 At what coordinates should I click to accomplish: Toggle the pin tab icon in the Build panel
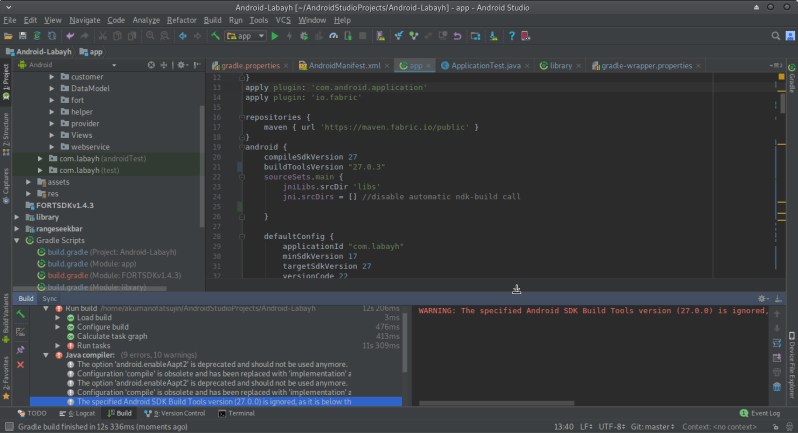pos(20,350)
